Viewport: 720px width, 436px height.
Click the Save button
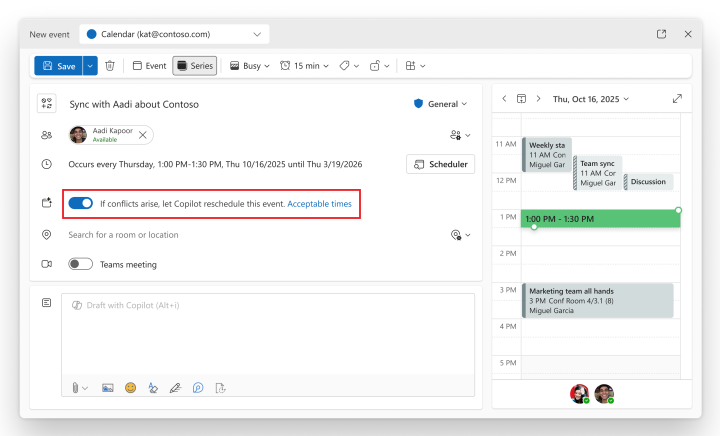58,66
